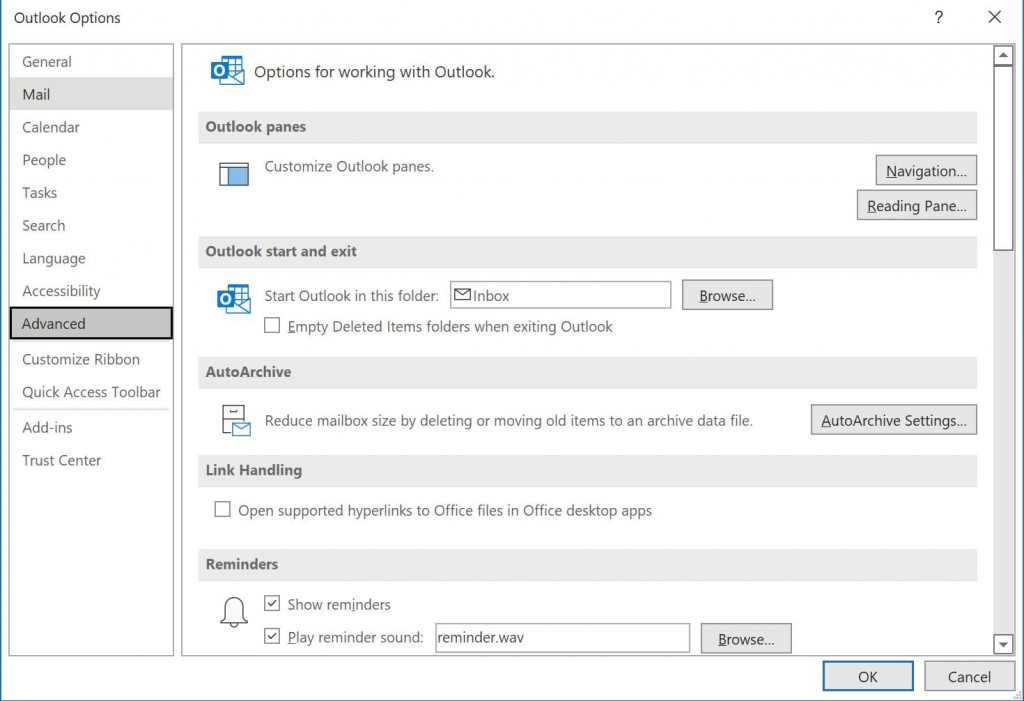Viewport: 1024px width, 701px height.
Task: Open the dialog Help question mark
Action: tap(938, 17)
